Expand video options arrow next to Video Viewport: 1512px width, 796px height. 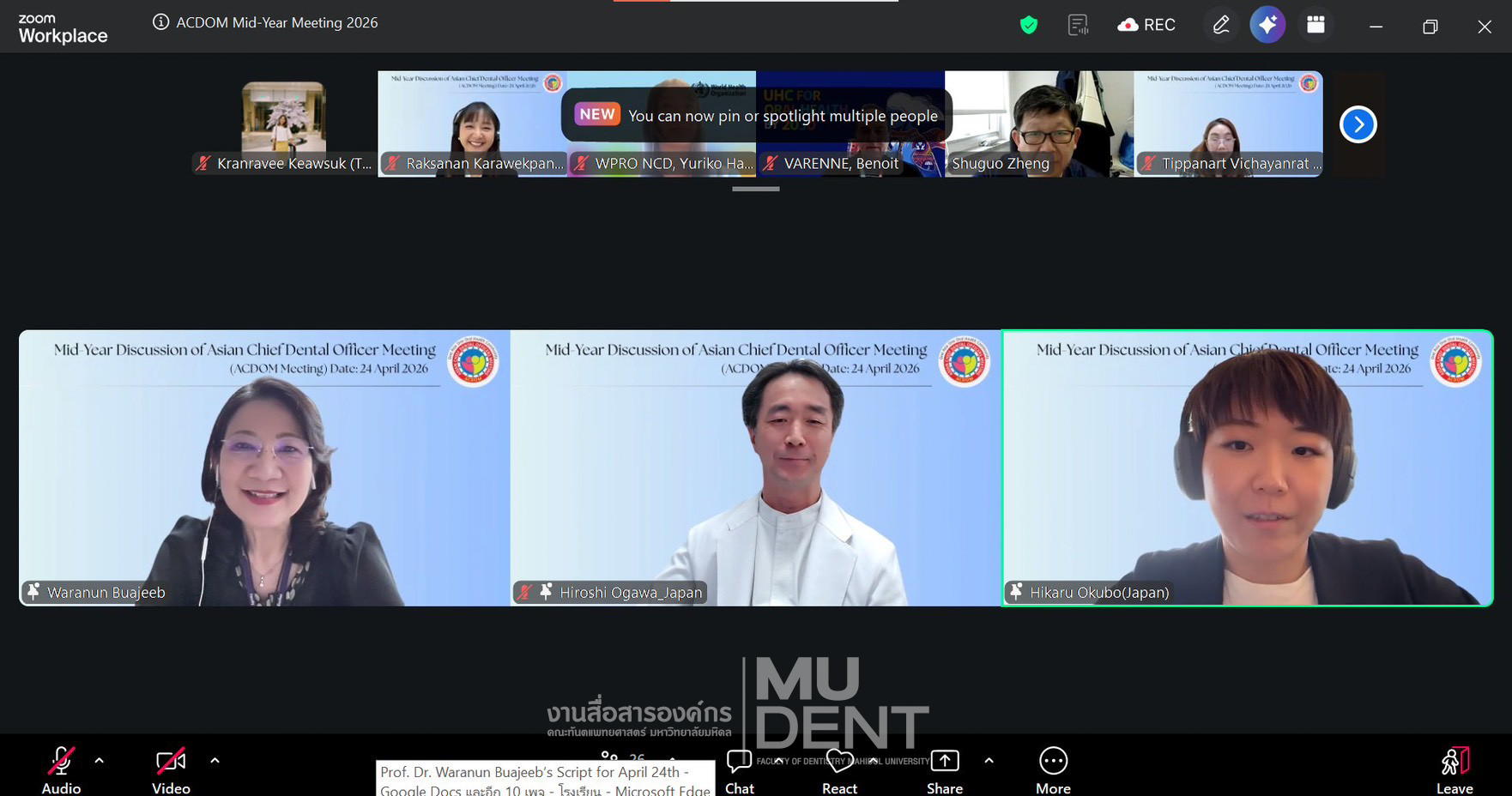tap(215, 760)
